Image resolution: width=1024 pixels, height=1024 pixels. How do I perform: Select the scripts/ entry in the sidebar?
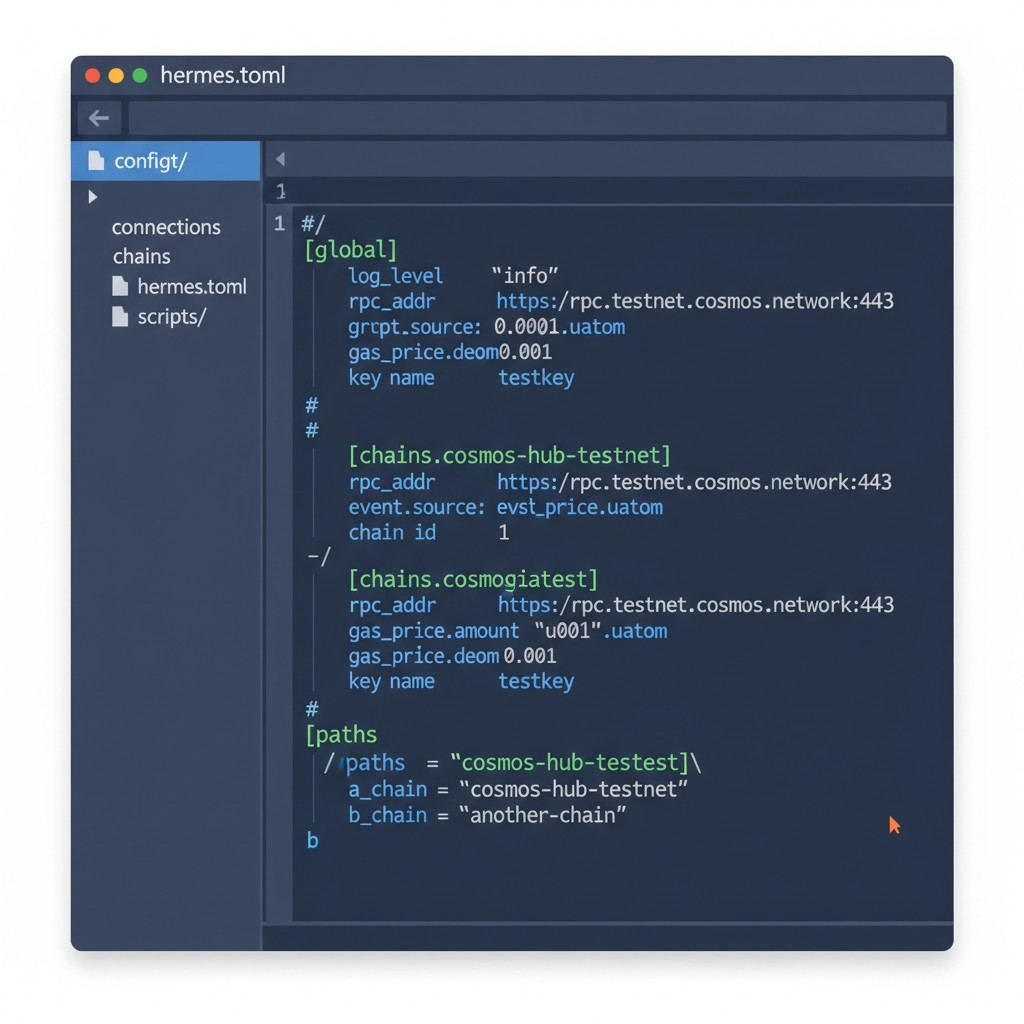[175, 316]
